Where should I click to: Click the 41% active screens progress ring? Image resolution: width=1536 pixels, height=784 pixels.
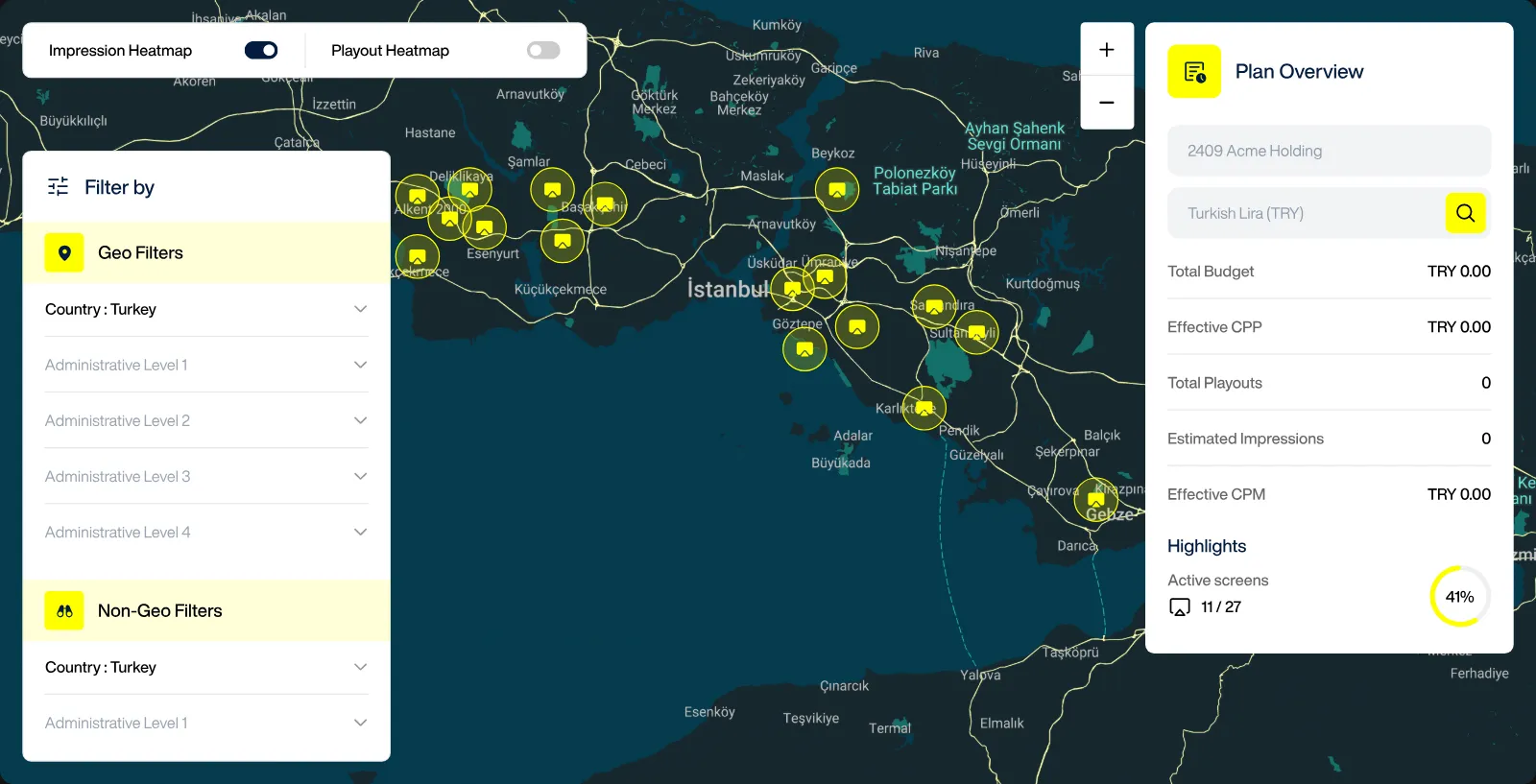pyautogui.click(x=1459, y=596)
